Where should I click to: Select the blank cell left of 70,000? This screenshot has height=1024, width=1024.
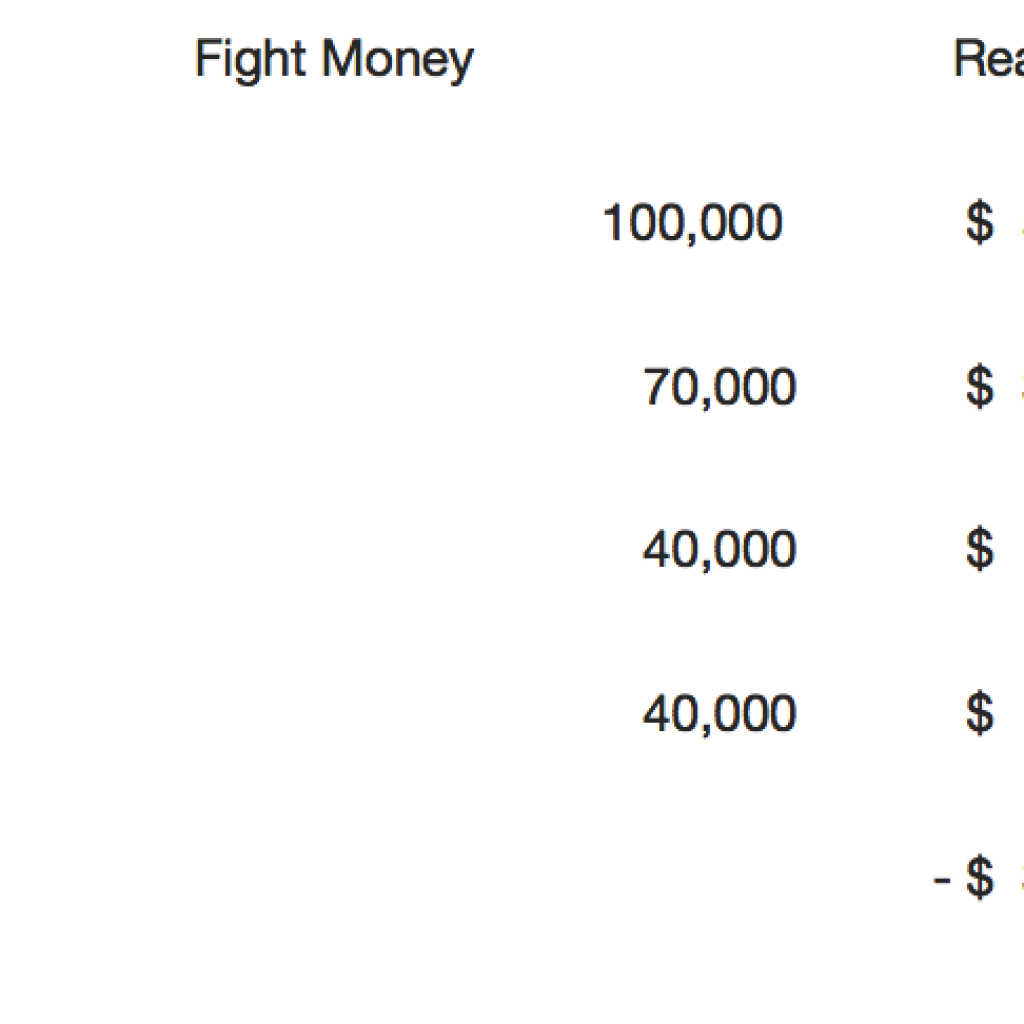click(350, 387)
